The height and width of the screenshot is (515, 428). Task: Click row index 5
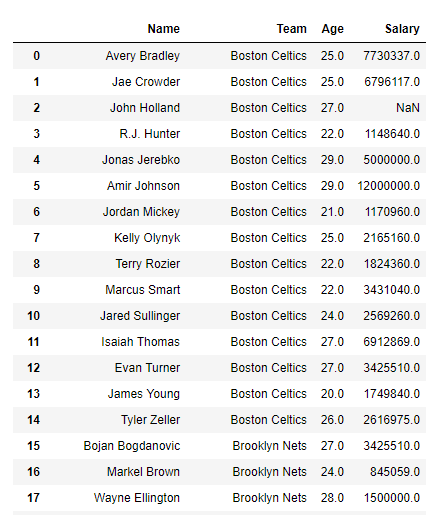point(36,186)
